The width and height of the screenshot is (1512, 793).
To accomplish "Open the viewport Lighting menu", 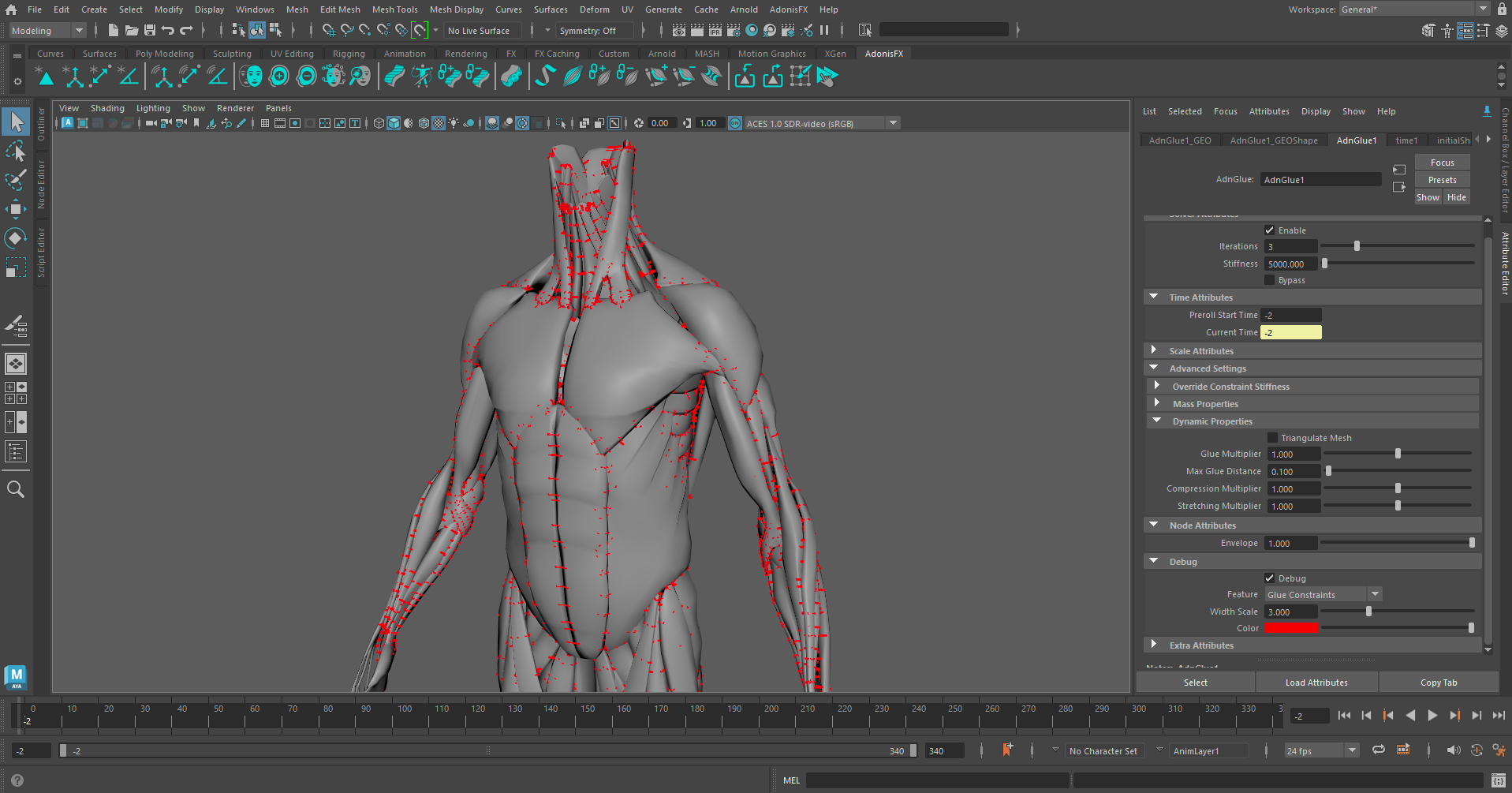I will click(153, 108).
